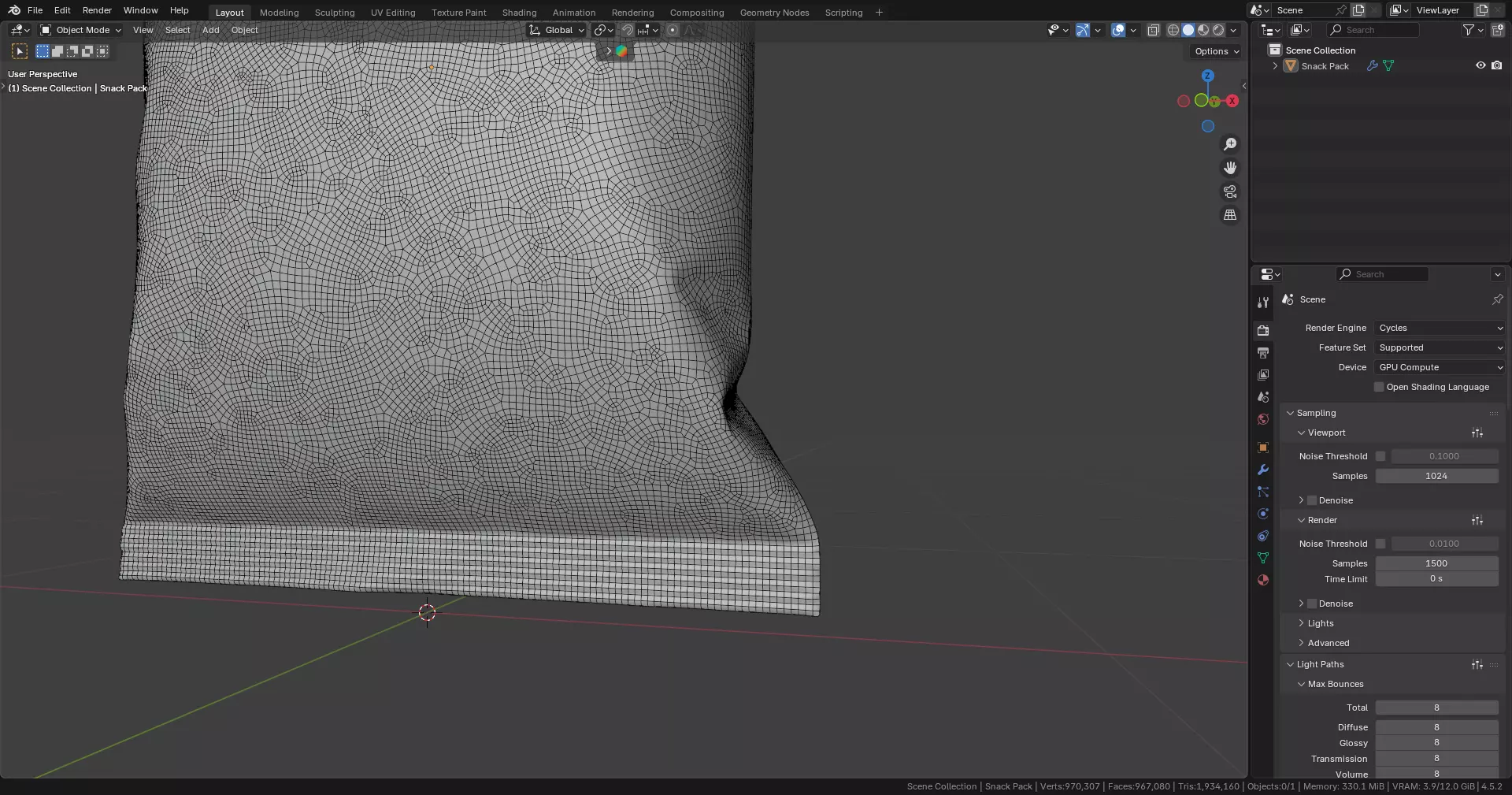
Task: Expand the Advanced subpanel
Action: coord(1301,643)
